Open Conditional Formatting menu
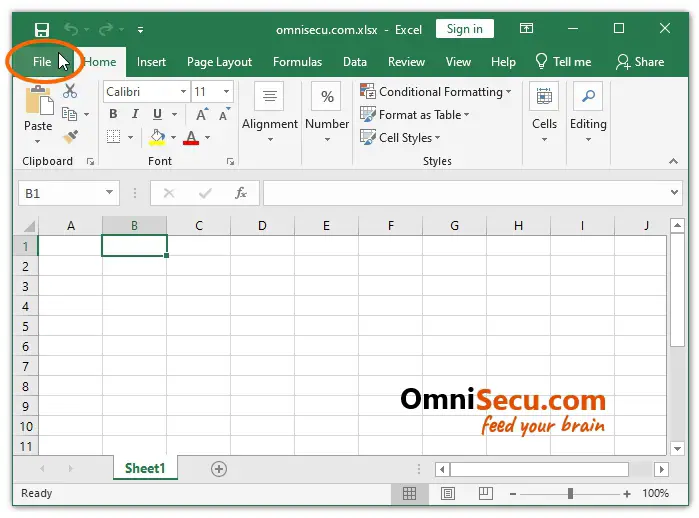699x518 pixels. pos(436,92)
